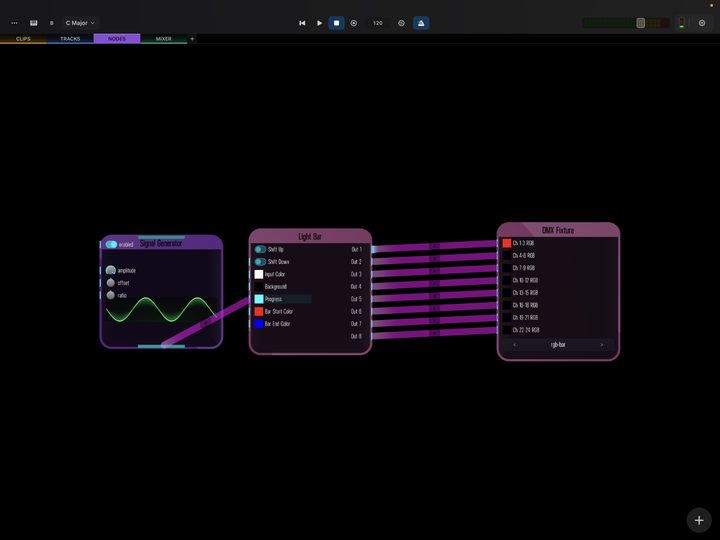Start playback with the play button

pyautogui.click(x=319, y=23)
